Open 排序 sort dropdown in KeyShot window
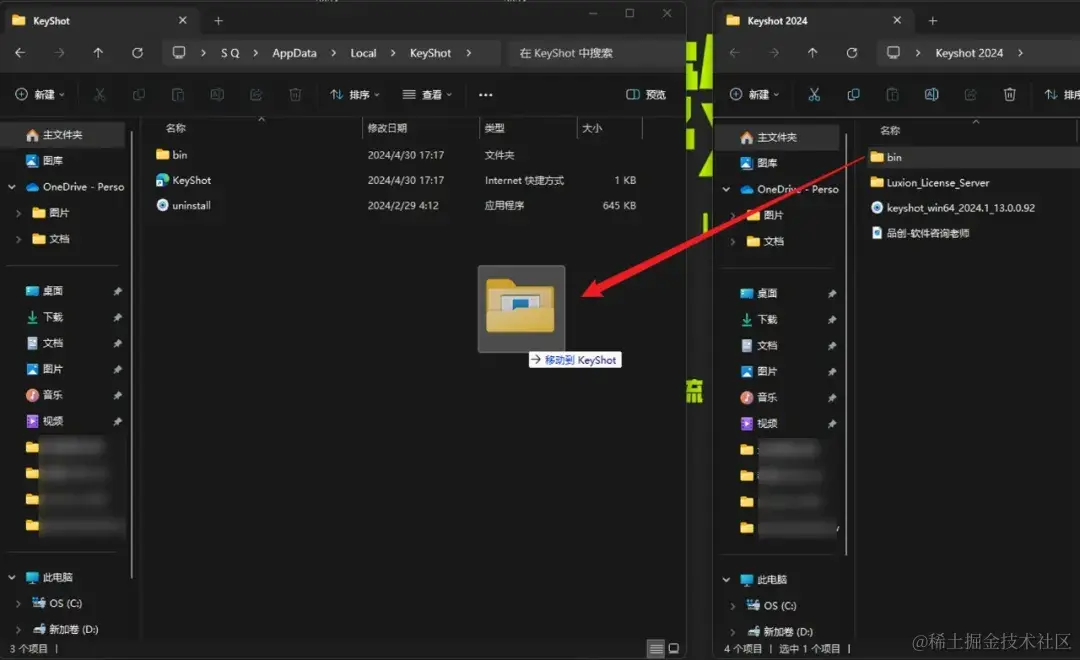Image resolution: width=1080 pixels, height=660 pixels. point(355,94)
